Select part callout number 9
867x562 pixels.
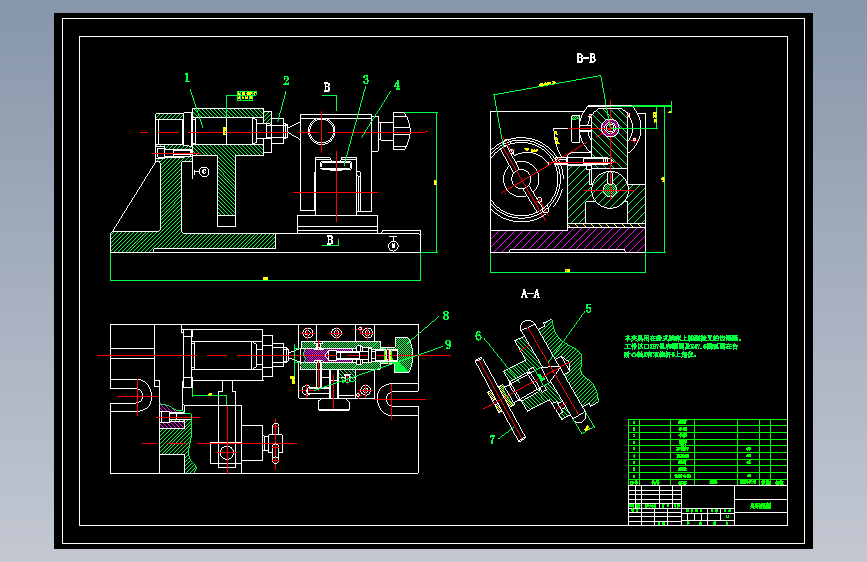pos(448,345)
